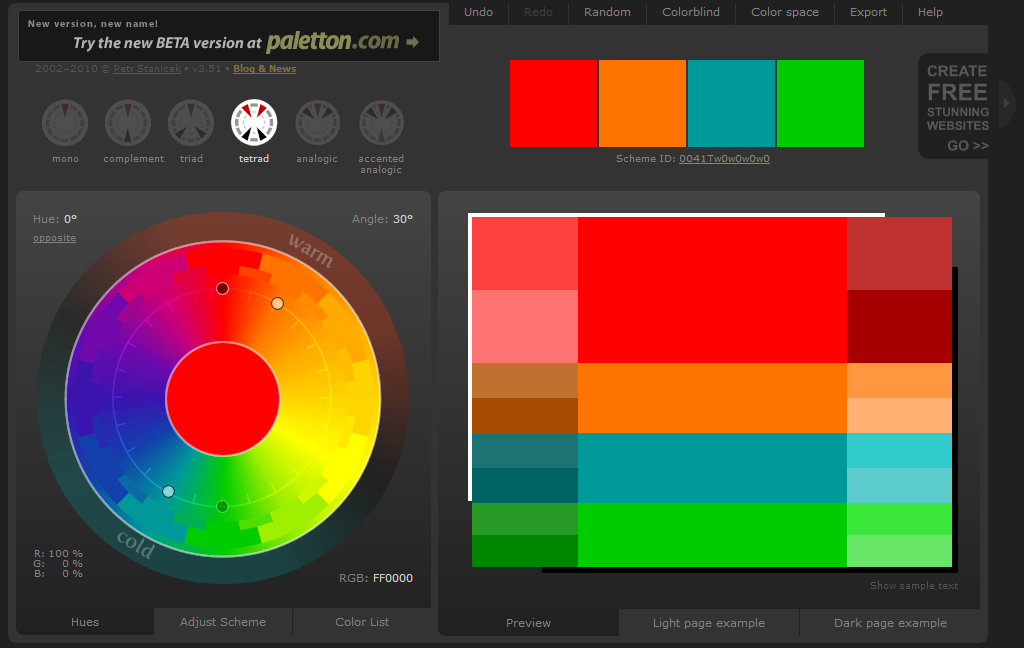
Task: Click the large teal block in preview
Action: (x=712, y=468)
